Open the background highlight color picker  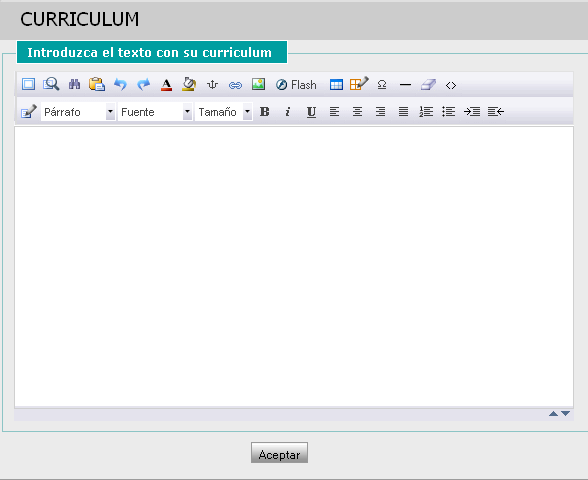189,84
